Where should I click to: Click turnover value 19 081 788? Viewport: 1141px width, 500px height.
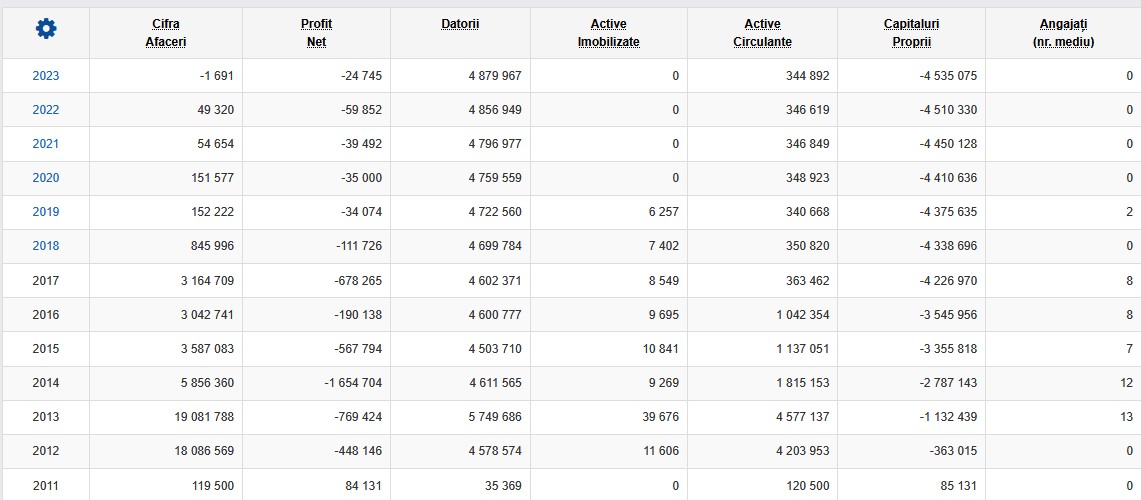pyautogui.click(x=204, y=417)
